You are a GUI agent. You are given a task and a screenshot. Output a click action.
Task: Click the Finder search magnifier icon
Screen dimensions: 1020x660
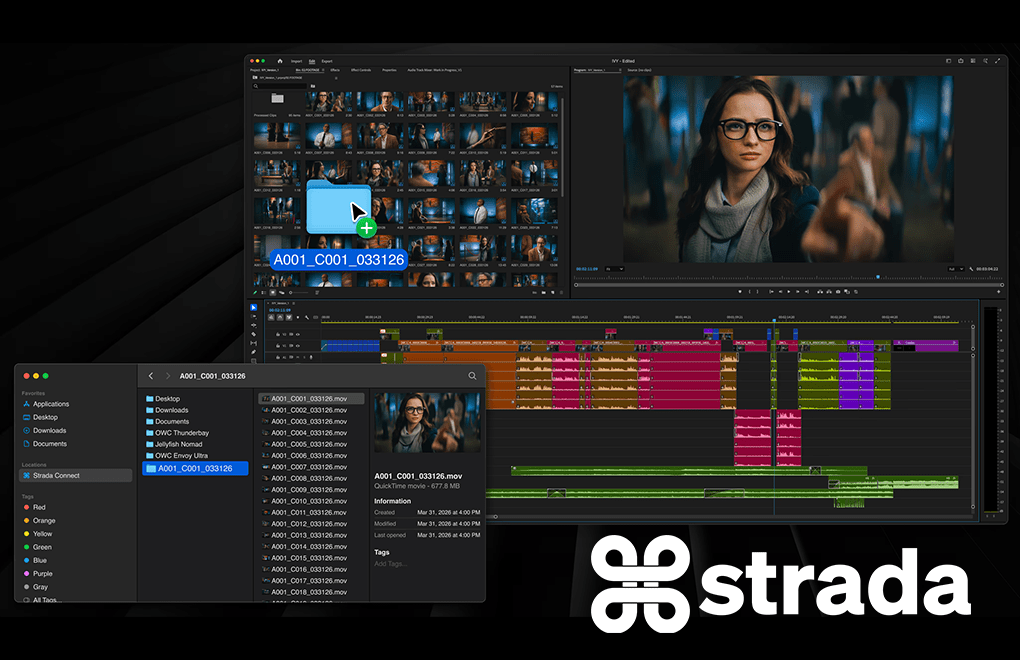click(x=472, y=376)
